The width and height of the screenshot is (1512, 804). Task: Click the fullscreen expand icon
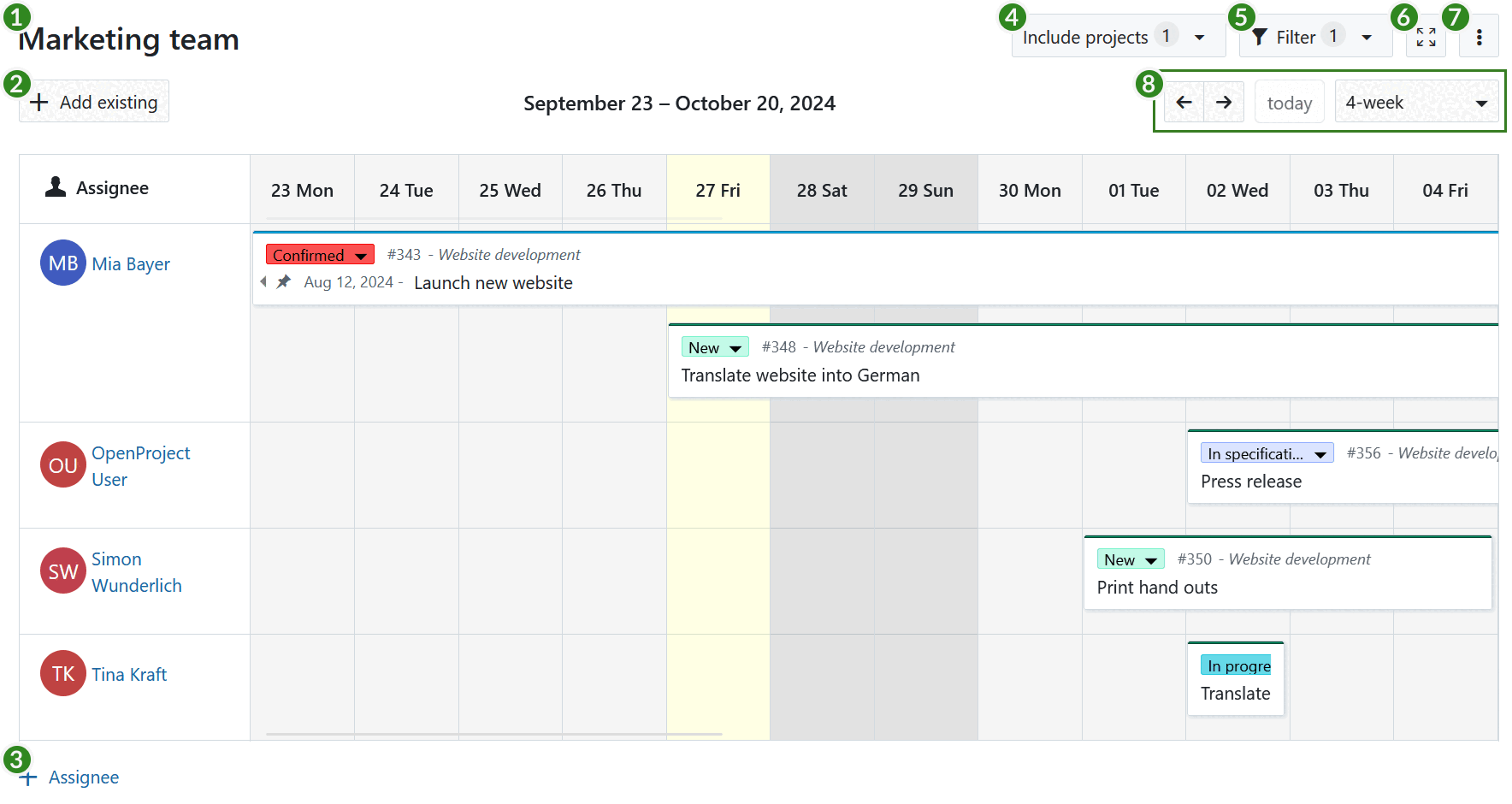click(1425, 37)
